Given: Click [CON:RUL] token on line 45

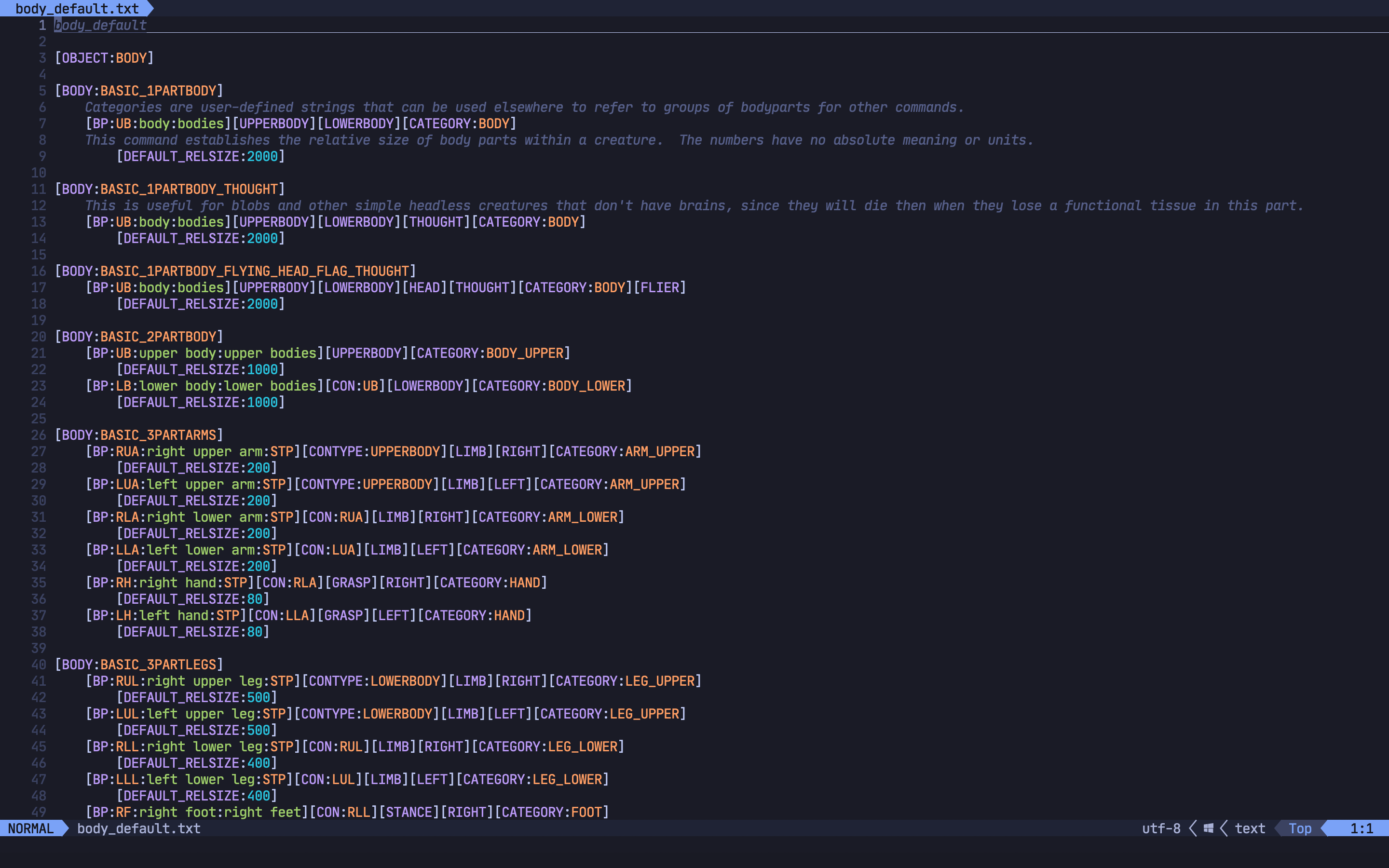Looking at the screenshot, I should point(336,747).
